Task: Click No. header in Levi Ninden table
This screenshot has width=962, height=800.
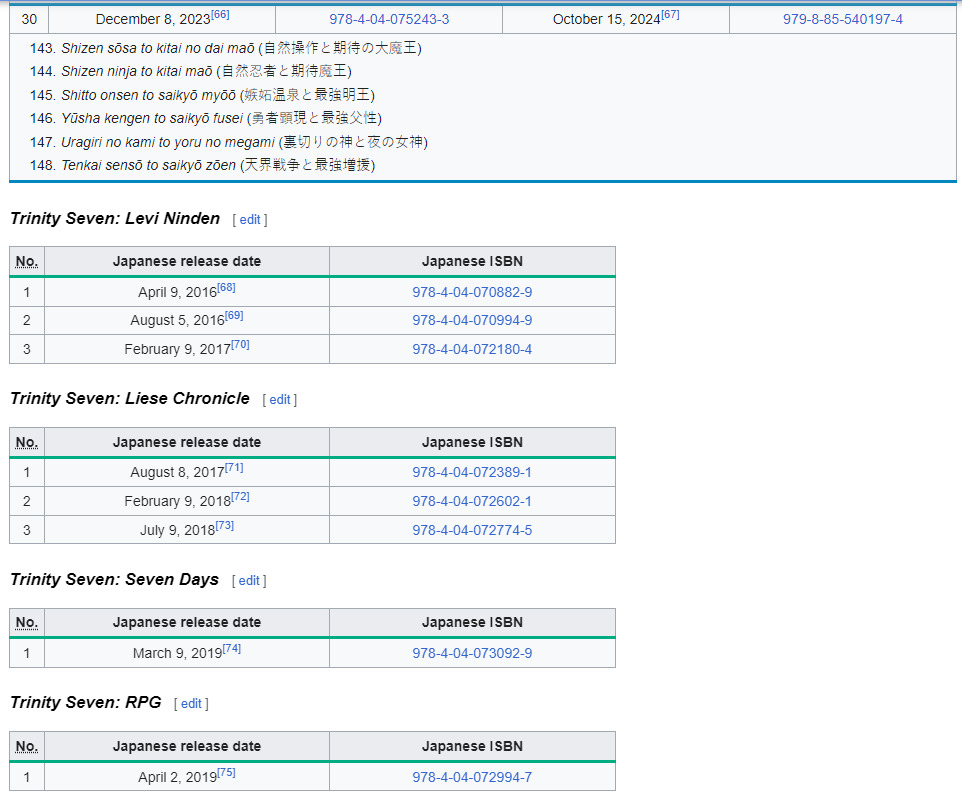Action: click(27, 262)
